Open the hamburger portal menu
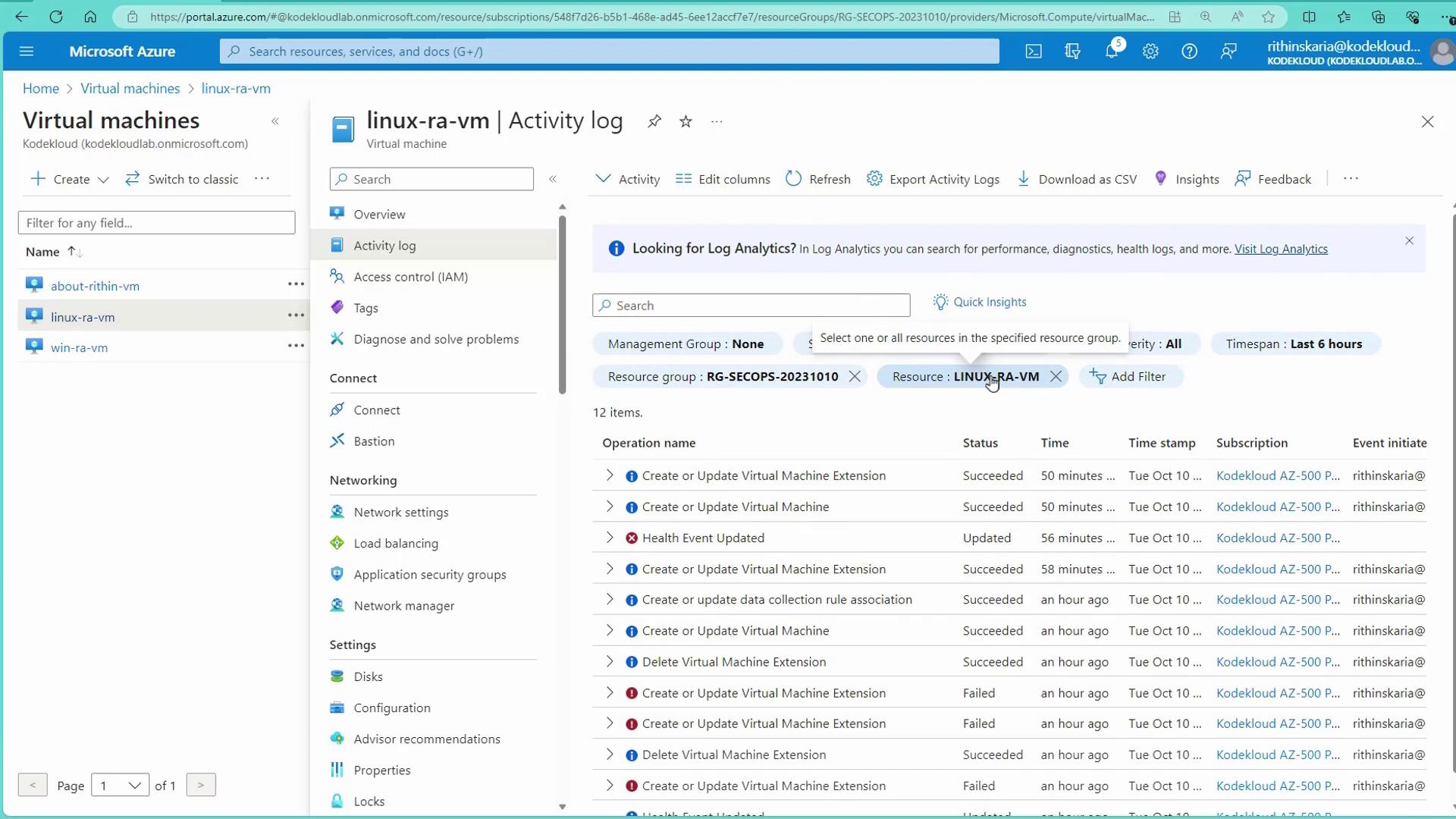The image size is (1456, 819). click(x=27, y=52)
